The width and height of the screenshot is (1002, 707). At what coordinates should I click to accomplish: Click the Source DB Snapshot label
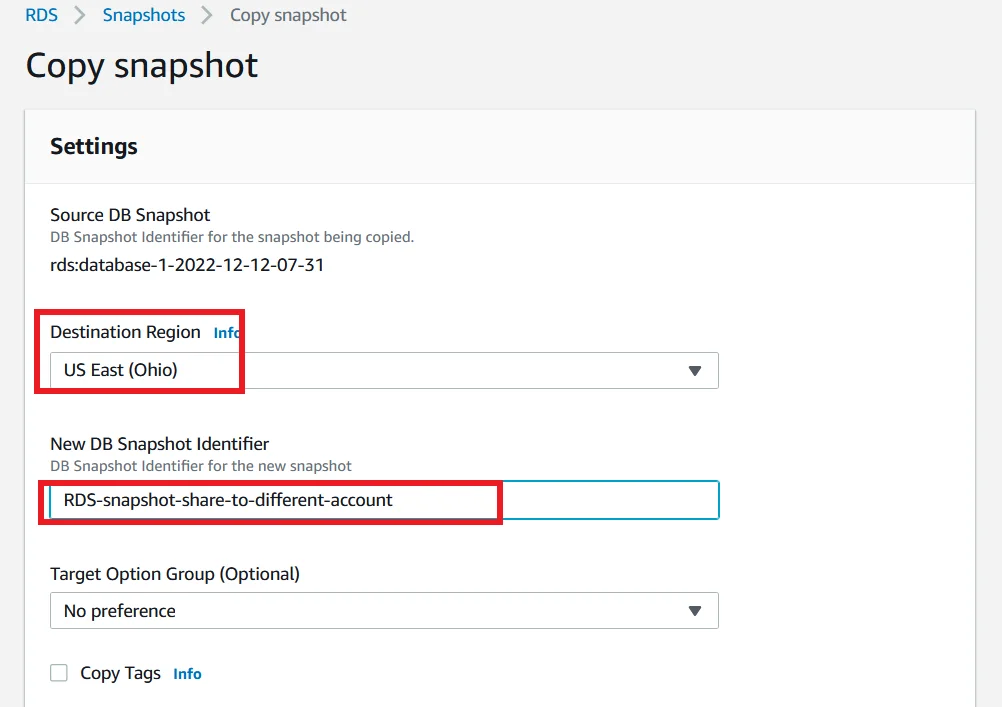tap(130, 215)
